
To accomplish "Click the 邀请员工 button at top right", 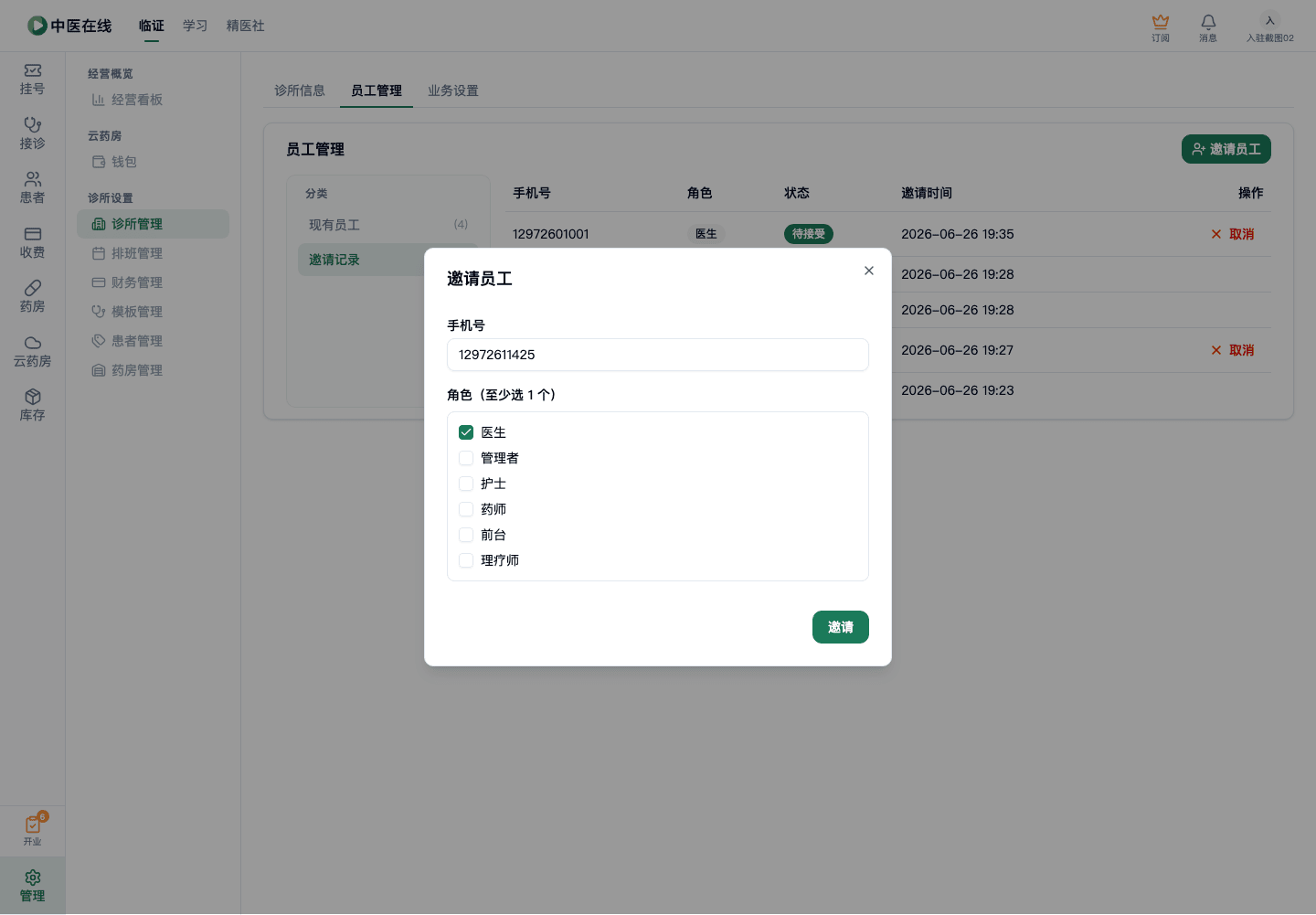I will [1226, 149].
